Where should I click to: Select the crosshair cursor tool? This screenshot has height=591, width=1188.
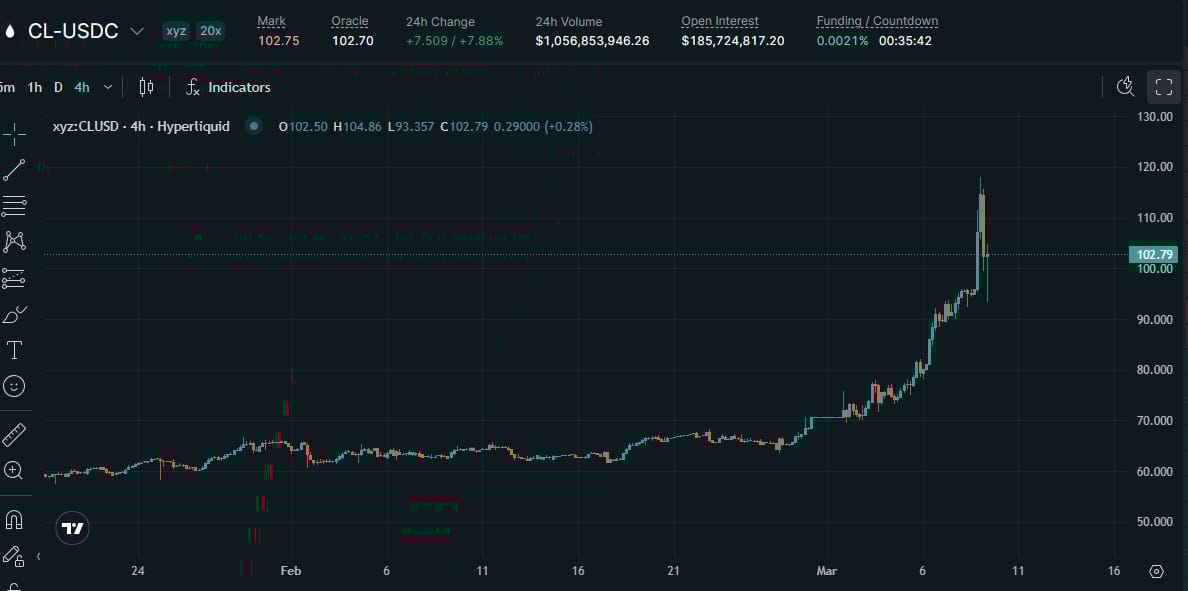(14, 135)
